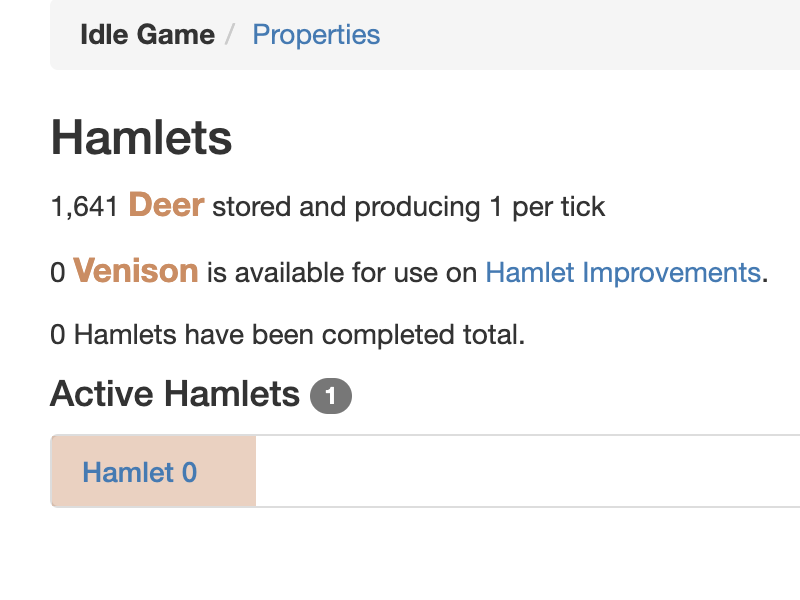Click the Active Hamlets section heading
800x600 pixels.
click(x=175, y=394)
